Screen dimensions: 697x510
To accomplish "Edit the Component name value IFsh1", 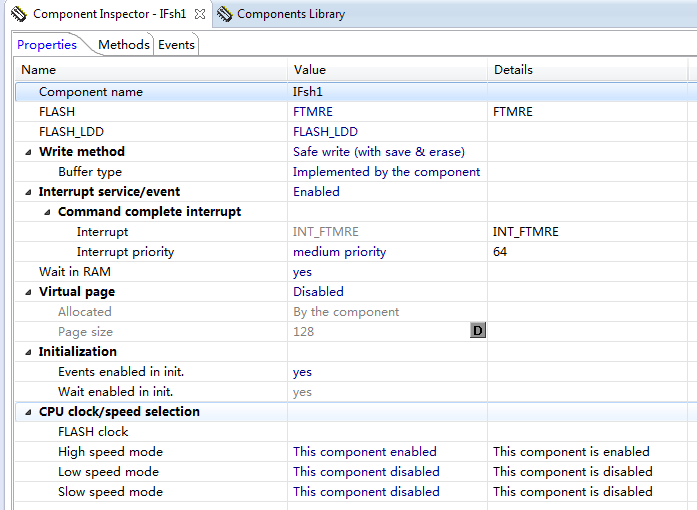I will [309, 92].
